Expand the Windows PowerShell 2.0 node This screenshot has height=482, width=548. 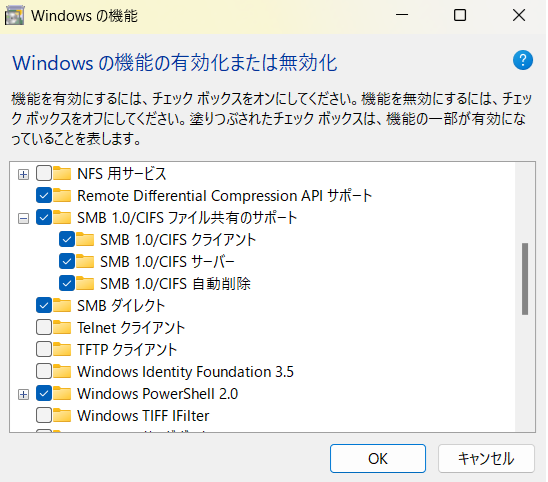click(x=23, y=394)
